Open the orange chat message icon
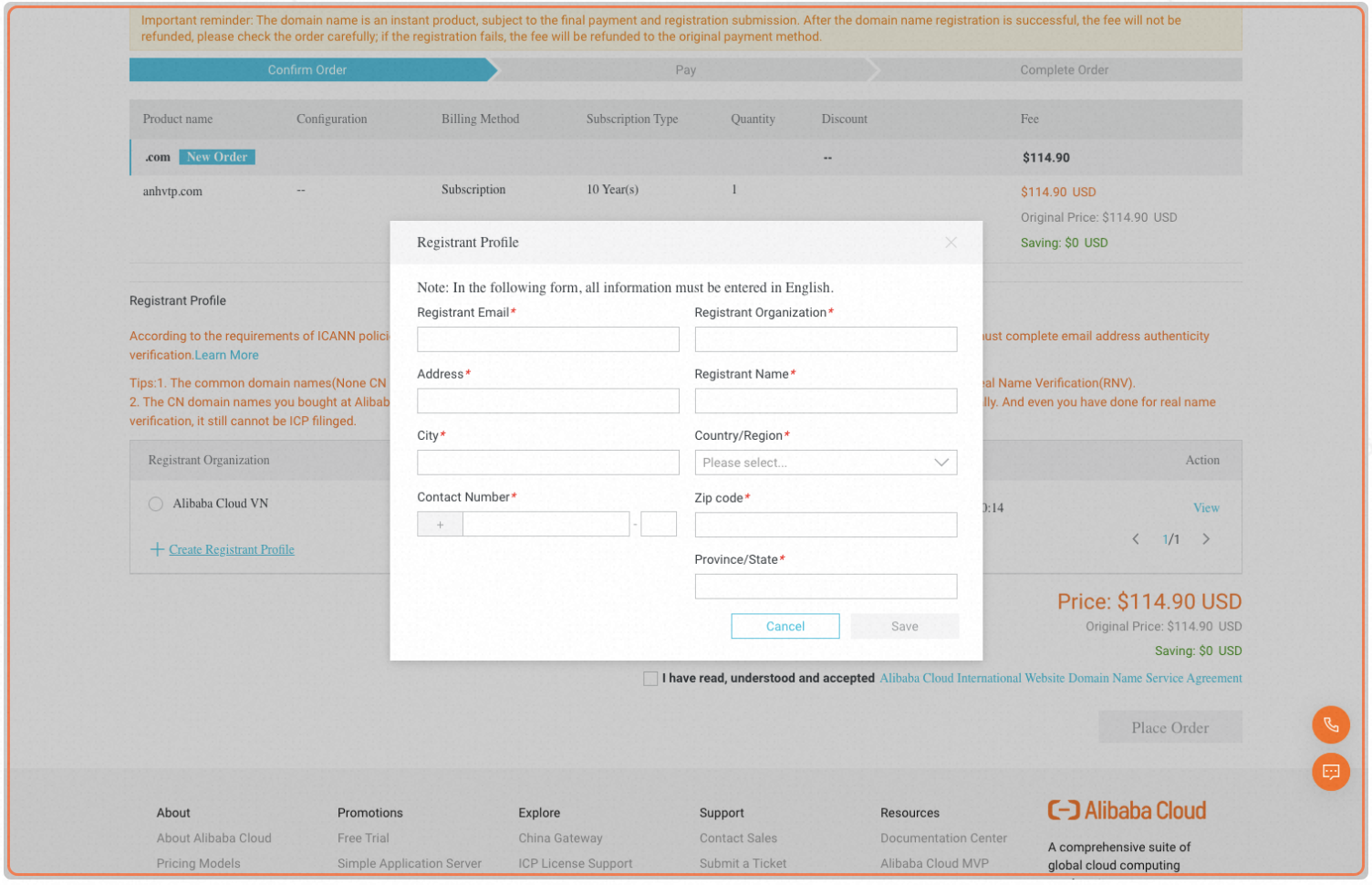1372x885 pixels. (x=1331, y=772)
